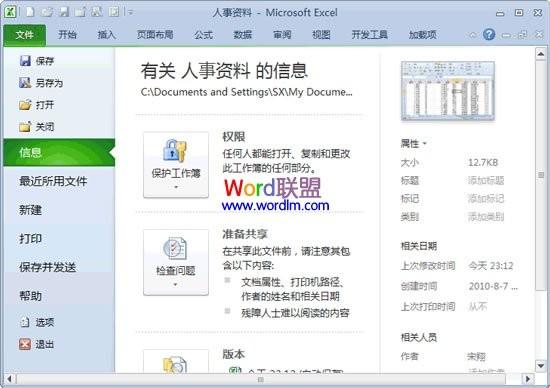
Task: Click the blue Help question mark icon
Action: click(489, 34)
